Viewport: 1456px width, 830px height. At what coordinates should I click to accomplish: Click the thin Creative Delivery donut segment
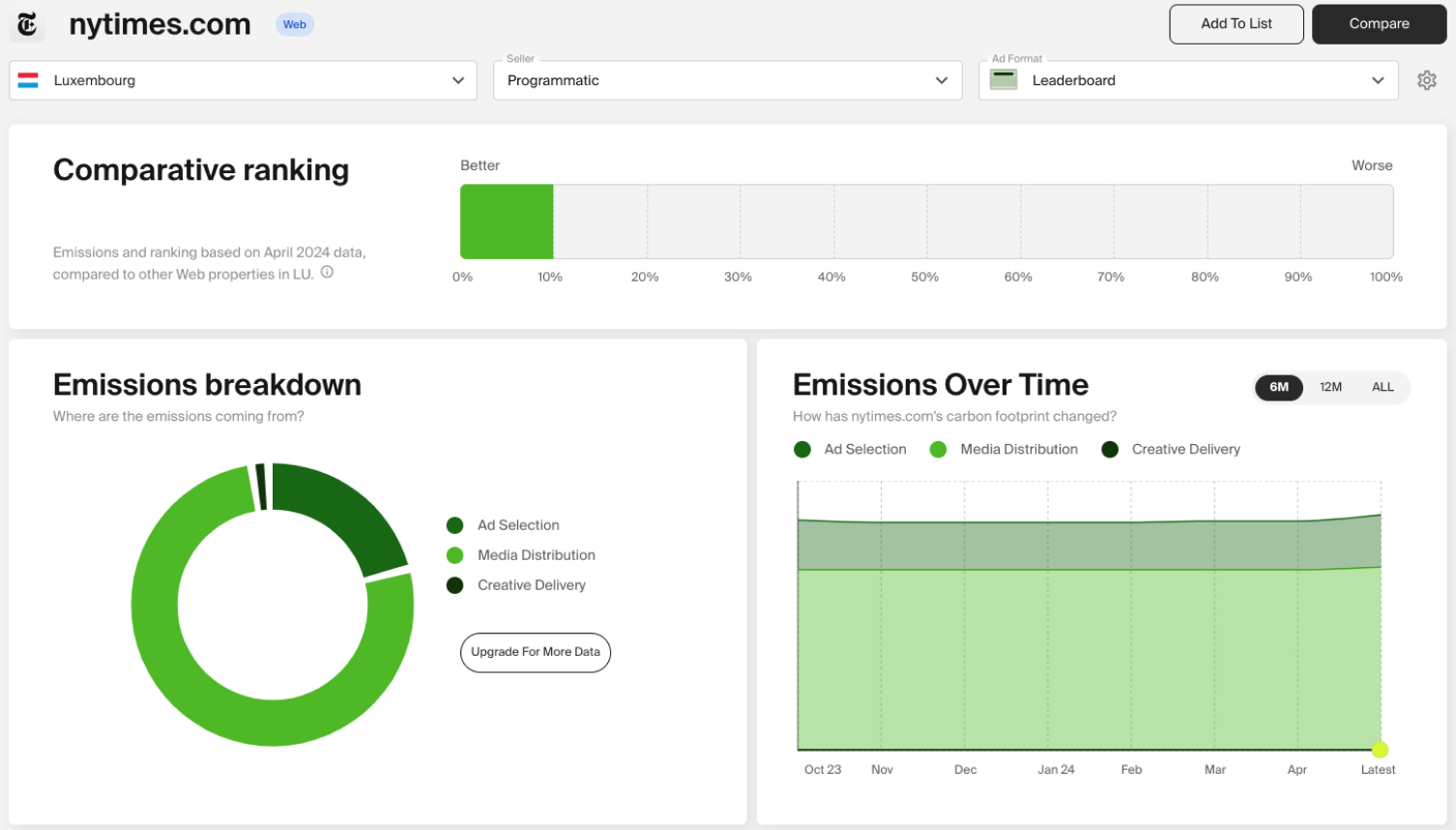(260, 487)
